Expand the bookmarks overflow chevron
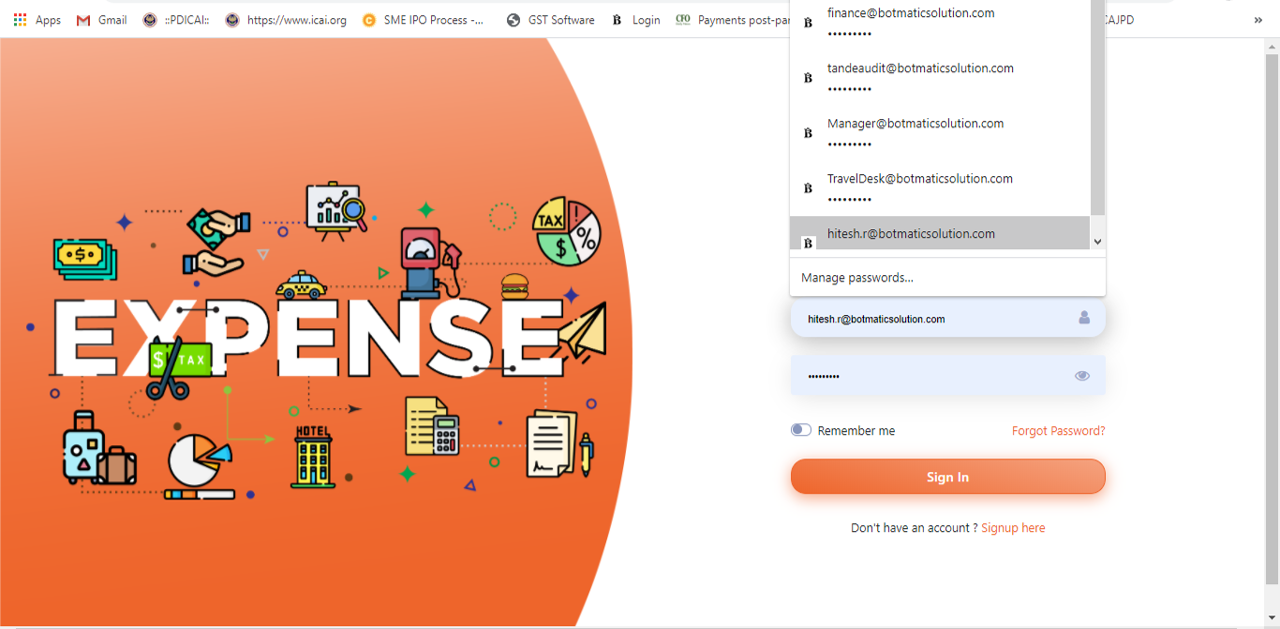Viewport: 1280px width, 629px height. click(x=1257, y=19)
